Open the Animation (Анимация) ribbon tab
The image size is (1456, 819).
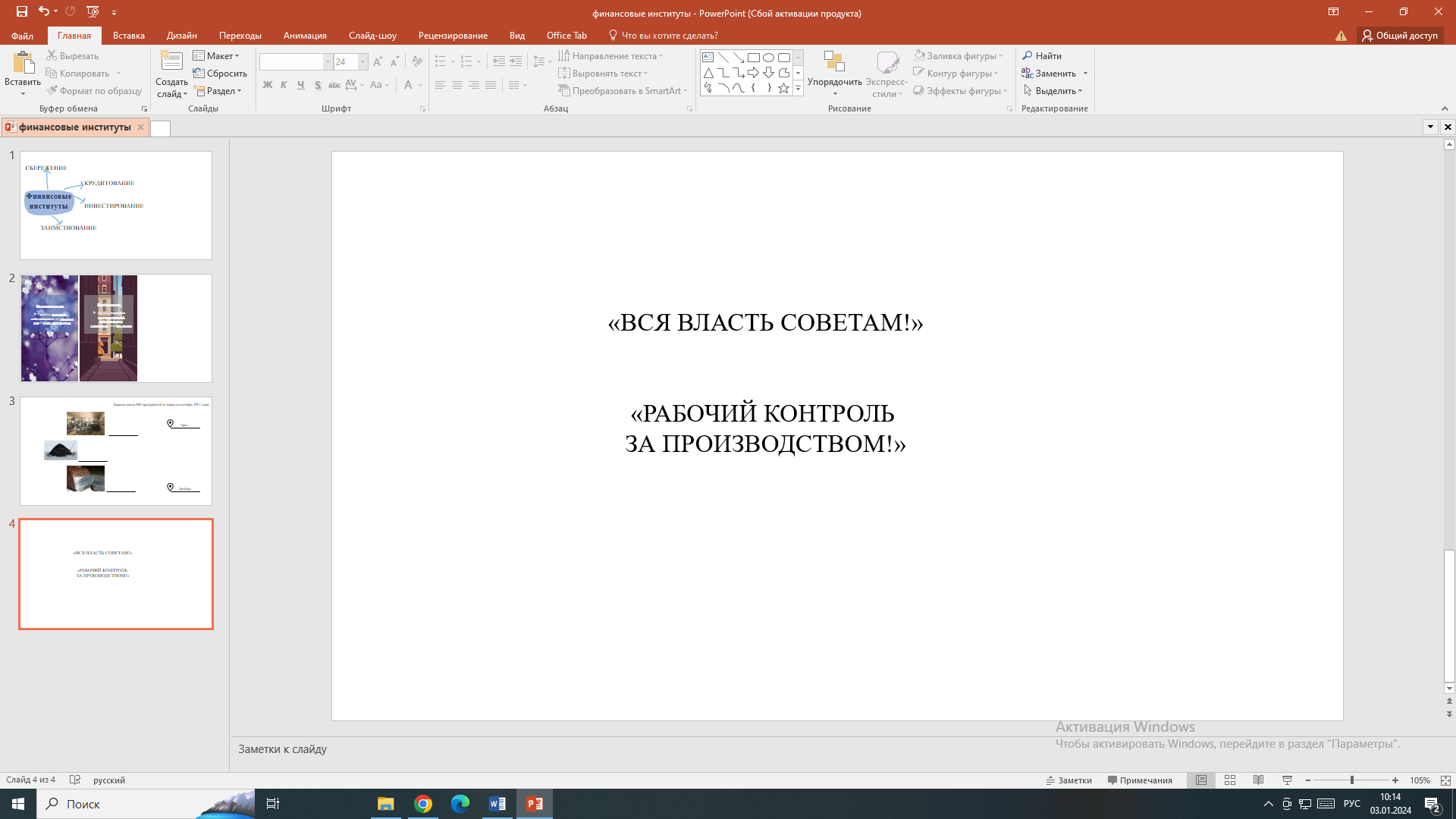tap(305, 36)
